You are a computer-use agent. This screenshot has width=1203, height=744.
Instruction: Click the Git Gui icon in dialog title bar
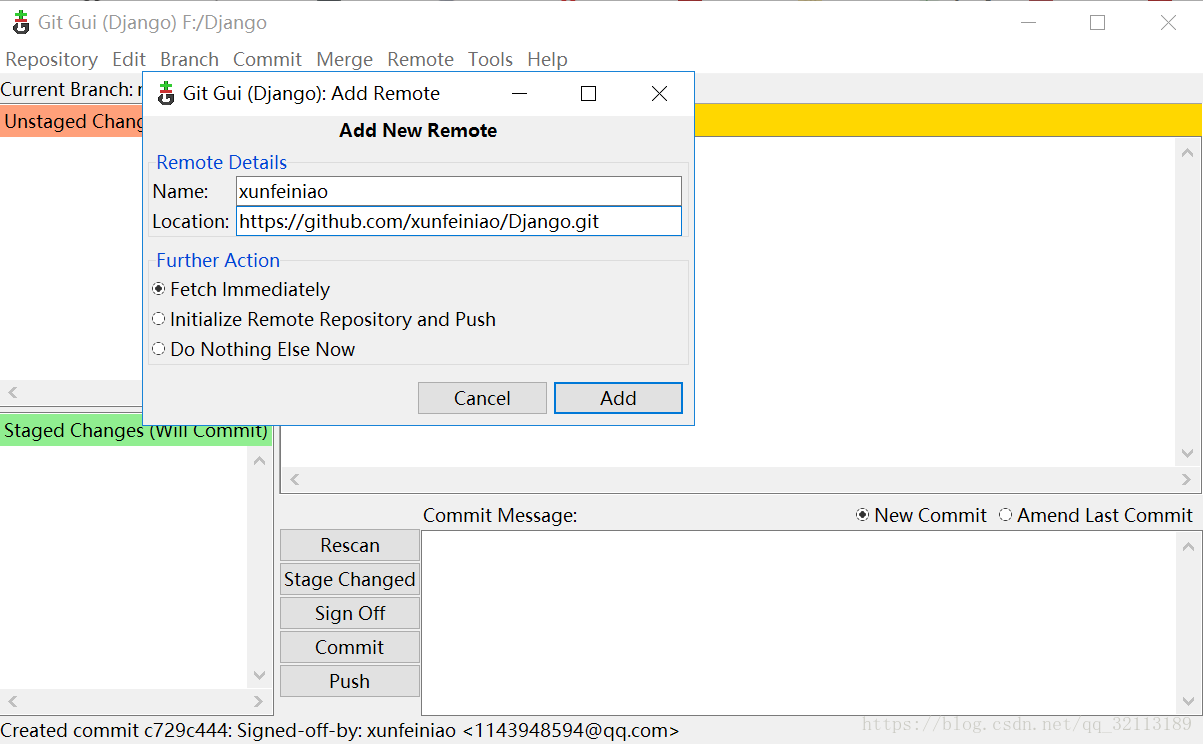(x=166, y=93)
